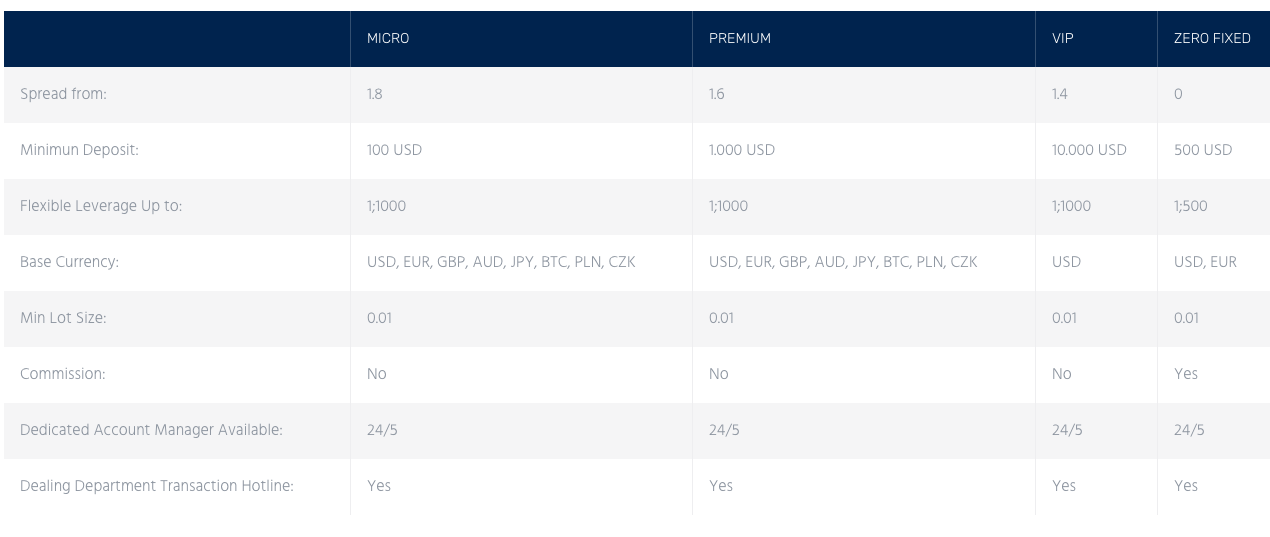This screenshot has height=537, width=1270.
Task: Click the Minimun Deposit row label
Action: click(78, 151)
